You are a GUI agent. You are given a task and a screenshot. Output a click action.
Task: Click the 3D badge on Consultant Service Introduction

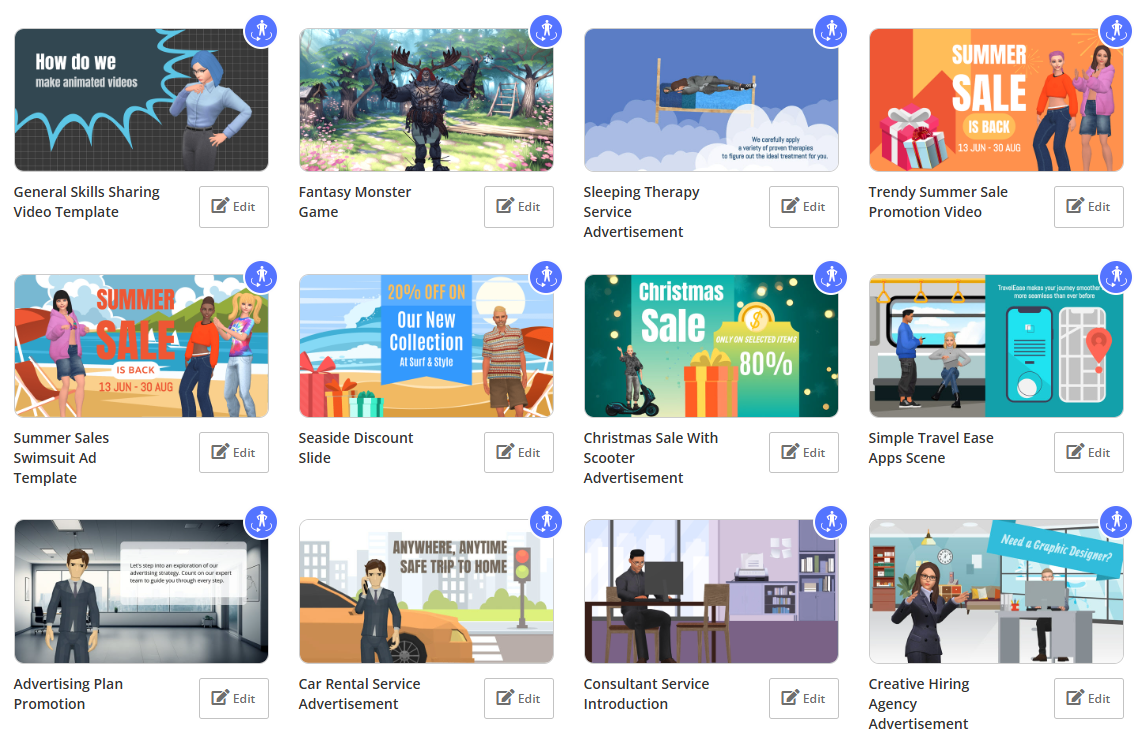pos(830,522)
